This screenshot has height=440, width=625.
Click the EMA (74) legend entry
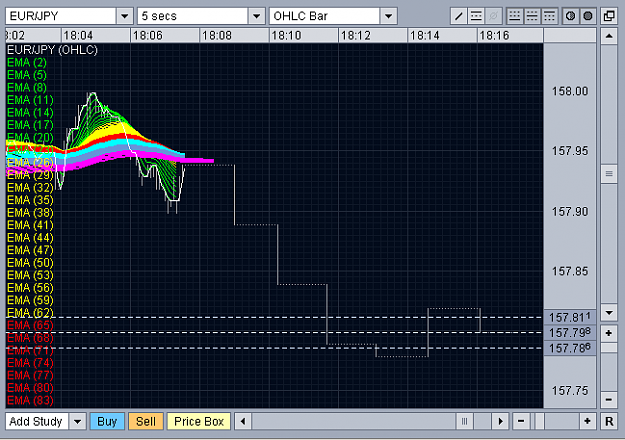coord(30,363)
